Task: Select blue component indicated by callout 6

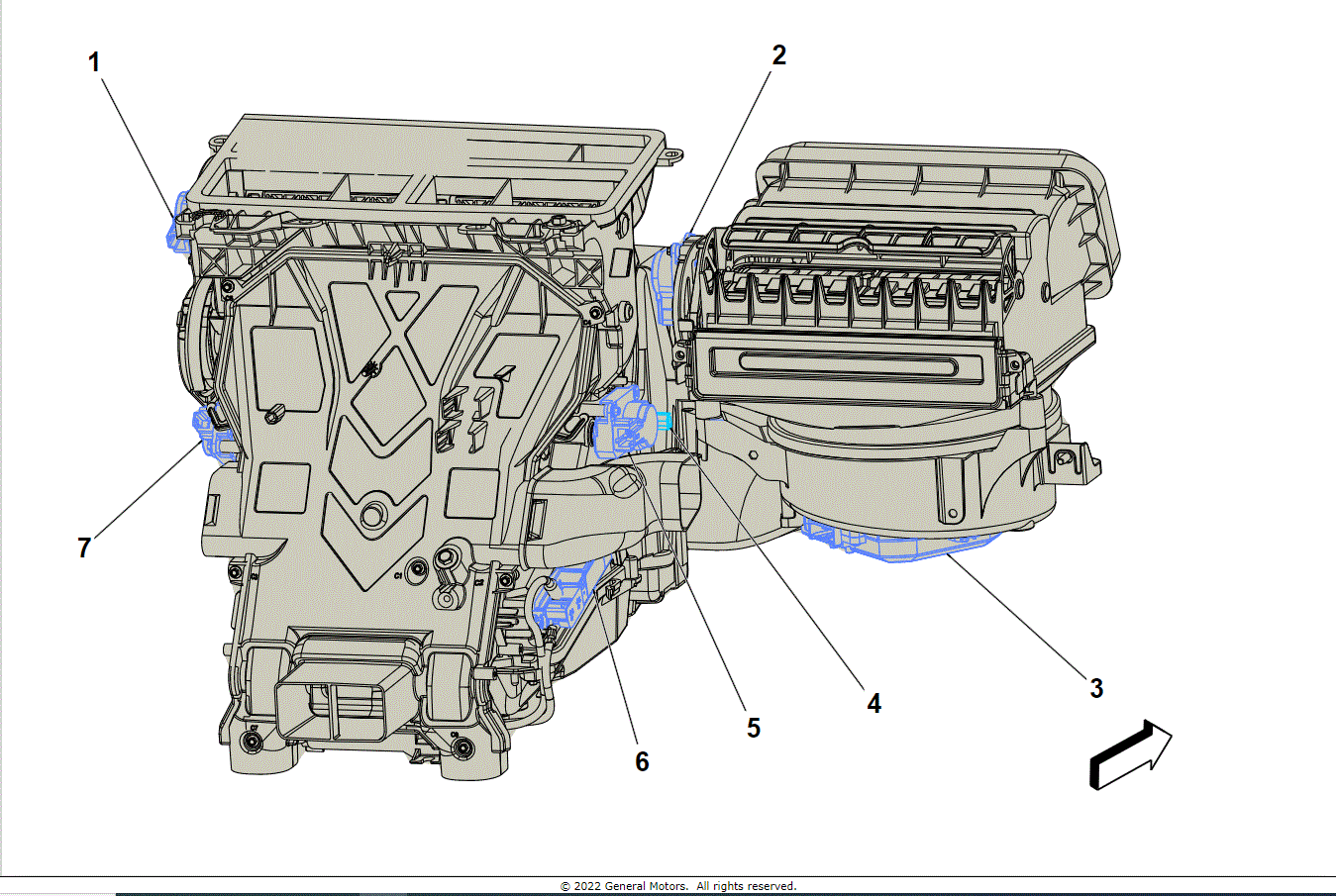Action: (565, 599)
